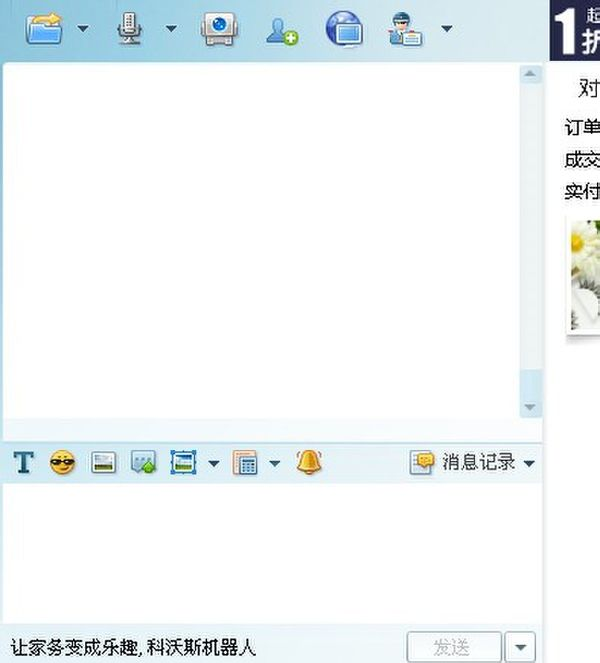The image size is (600, 663).
Task: Start voice chat with microphone icon
Action: click(131, 29)
